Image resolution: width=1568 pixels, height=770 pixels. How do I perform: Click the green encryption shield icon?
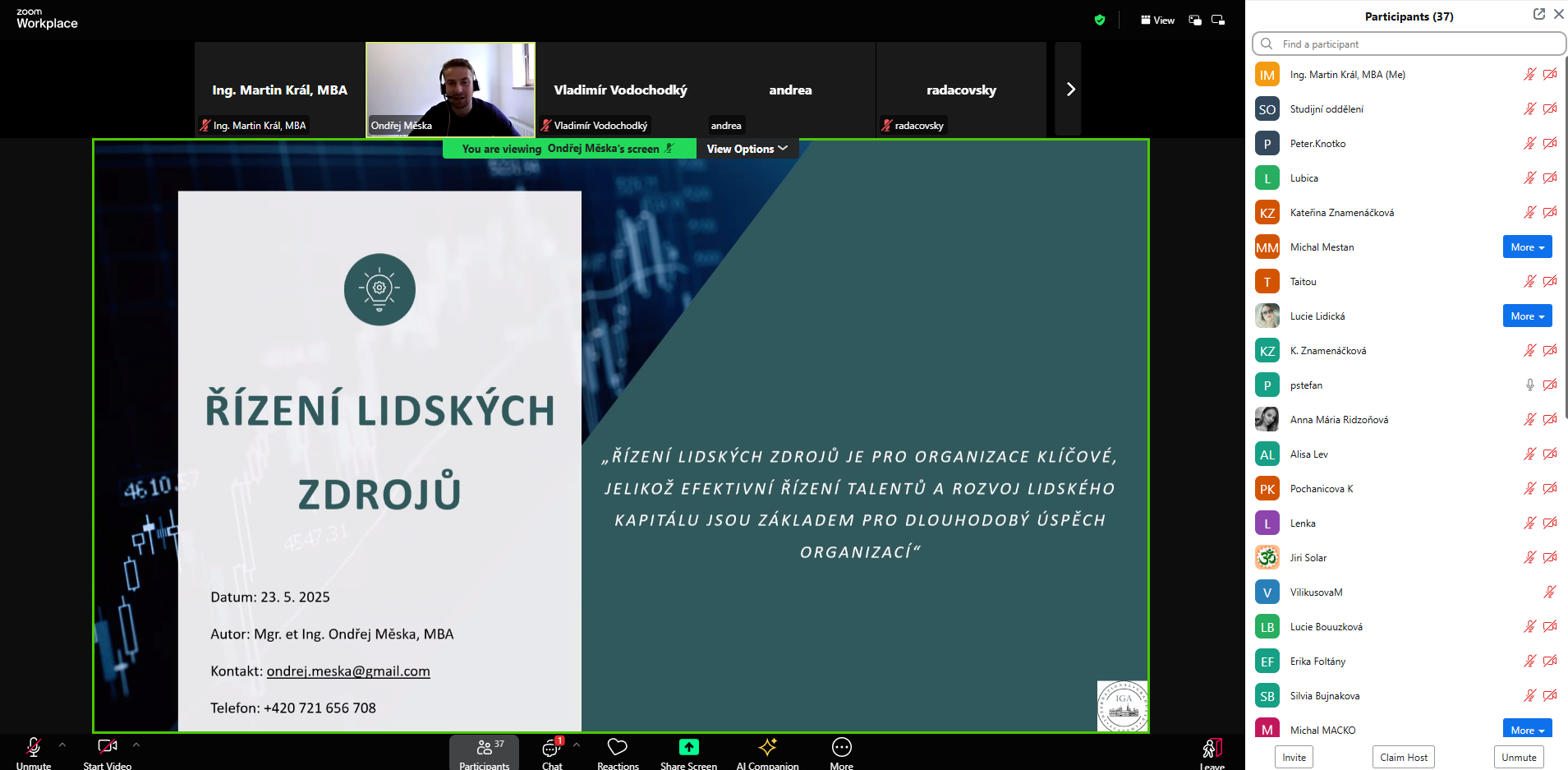click(1100, 20)
